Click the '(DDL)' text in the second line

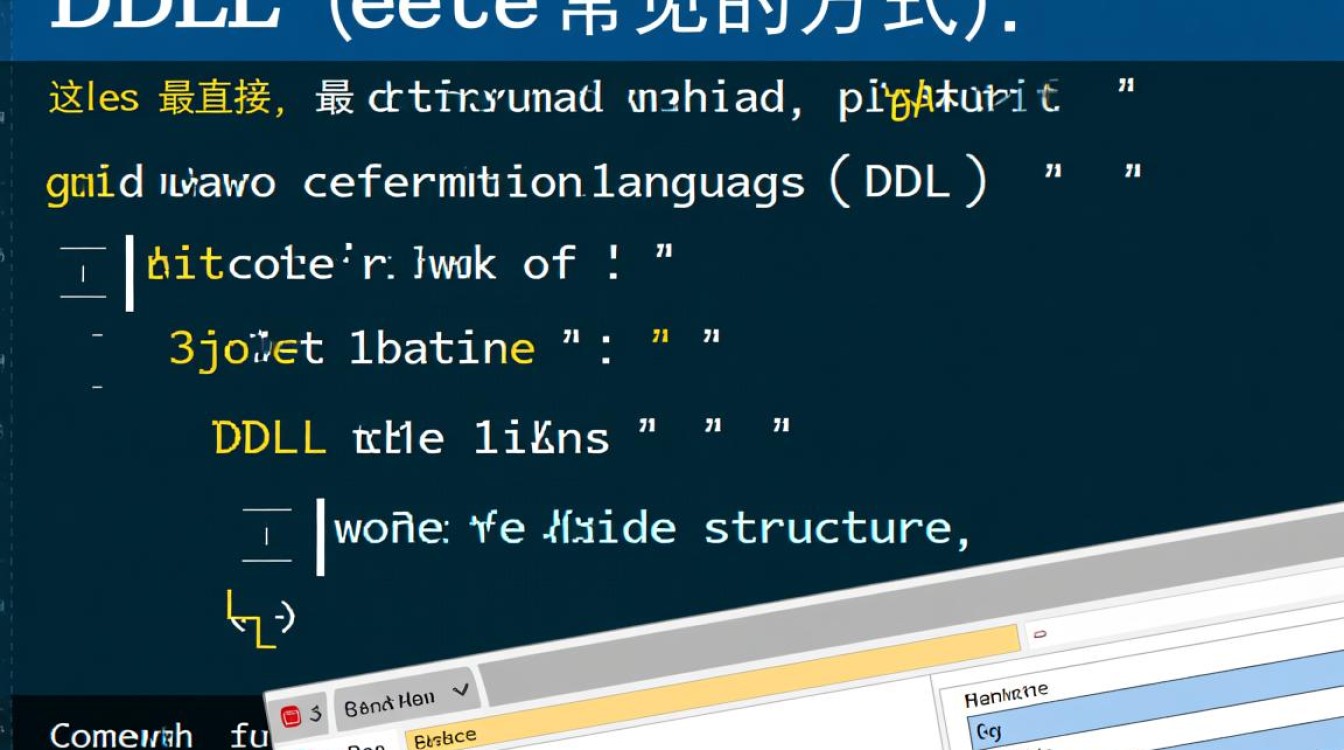point(908,183)
